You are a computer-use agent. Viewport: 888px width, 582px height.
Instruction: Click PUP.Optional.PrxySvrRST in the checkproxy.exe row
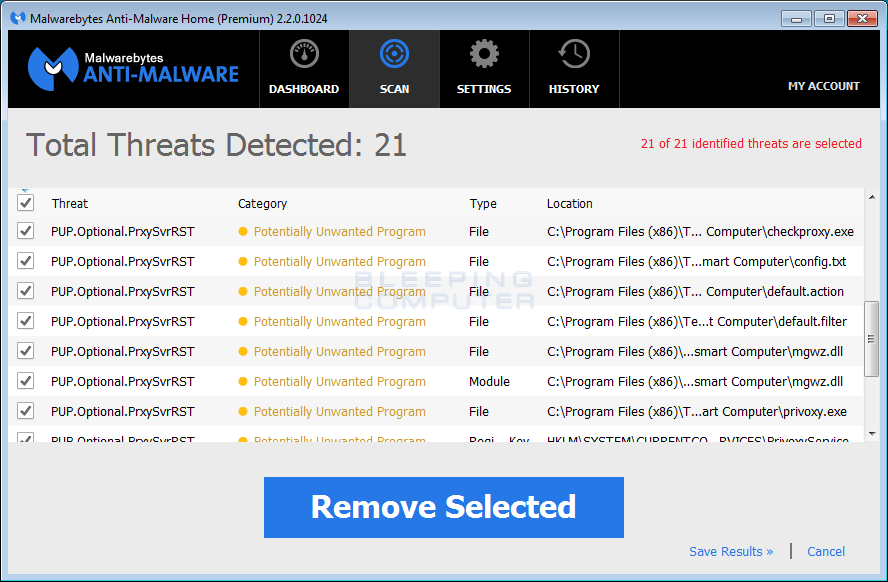tap(122, 232)
